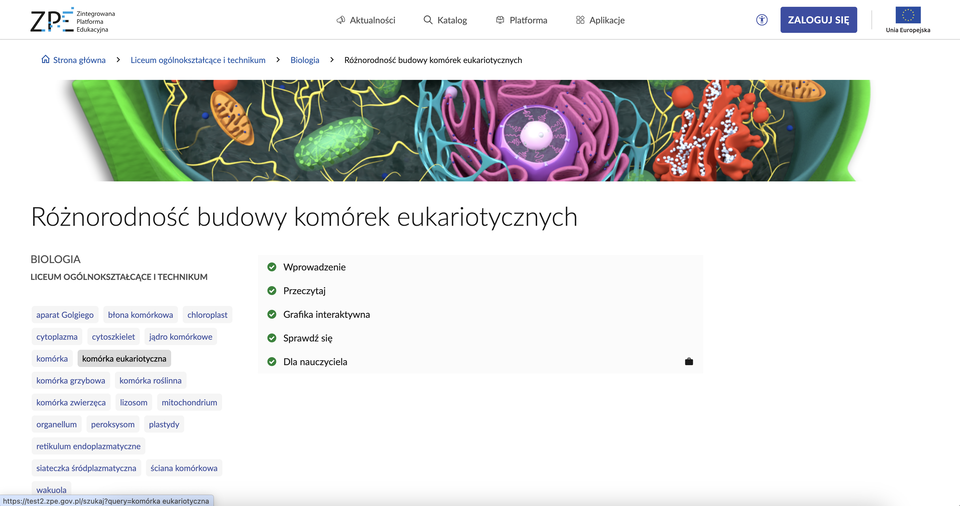
Task: Navigate to Biologia breadcrumb link
Action: 305,60
